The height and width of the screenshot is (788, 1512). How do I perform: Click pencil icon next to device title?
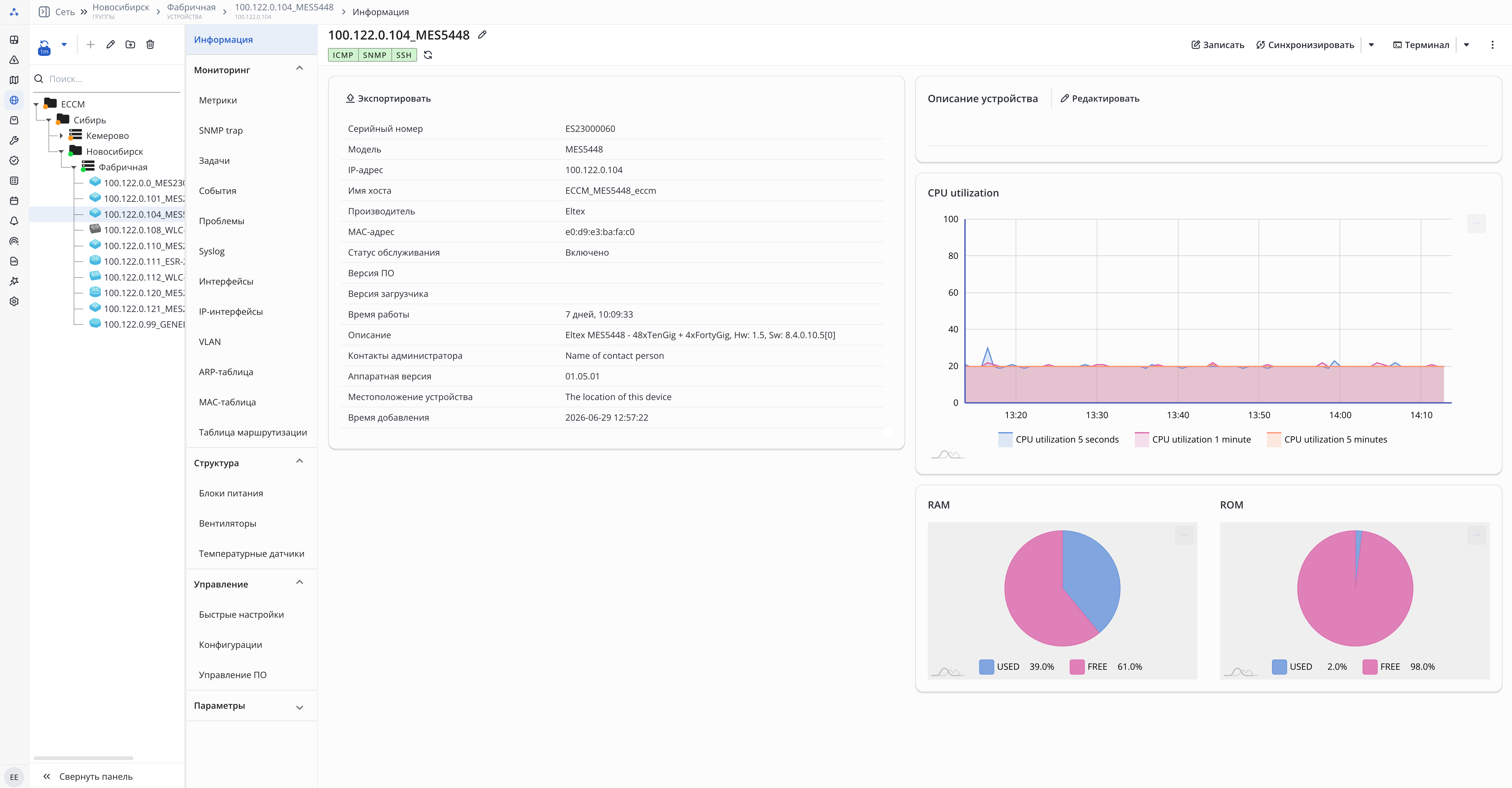pos(483,35)
